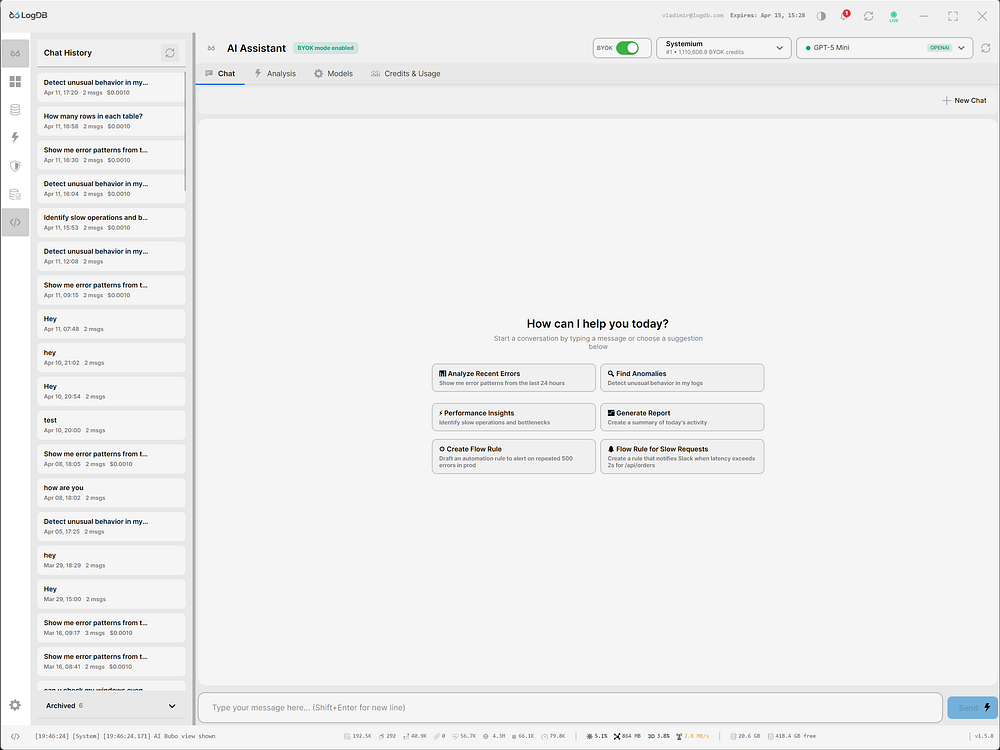Click the BYOK mode enabled badge
The width and height of the screenshot is (1000, 750).
(325, 48)
